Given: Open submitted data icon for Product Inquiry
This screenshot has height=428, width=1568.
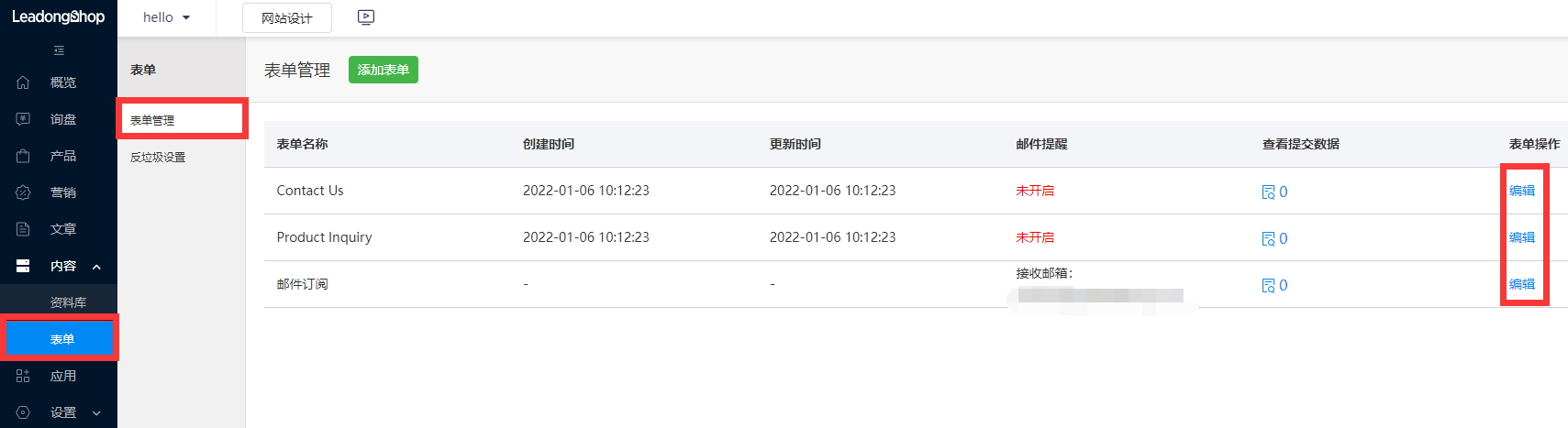Looking at the screenshot, I should tap(1268, 238).
